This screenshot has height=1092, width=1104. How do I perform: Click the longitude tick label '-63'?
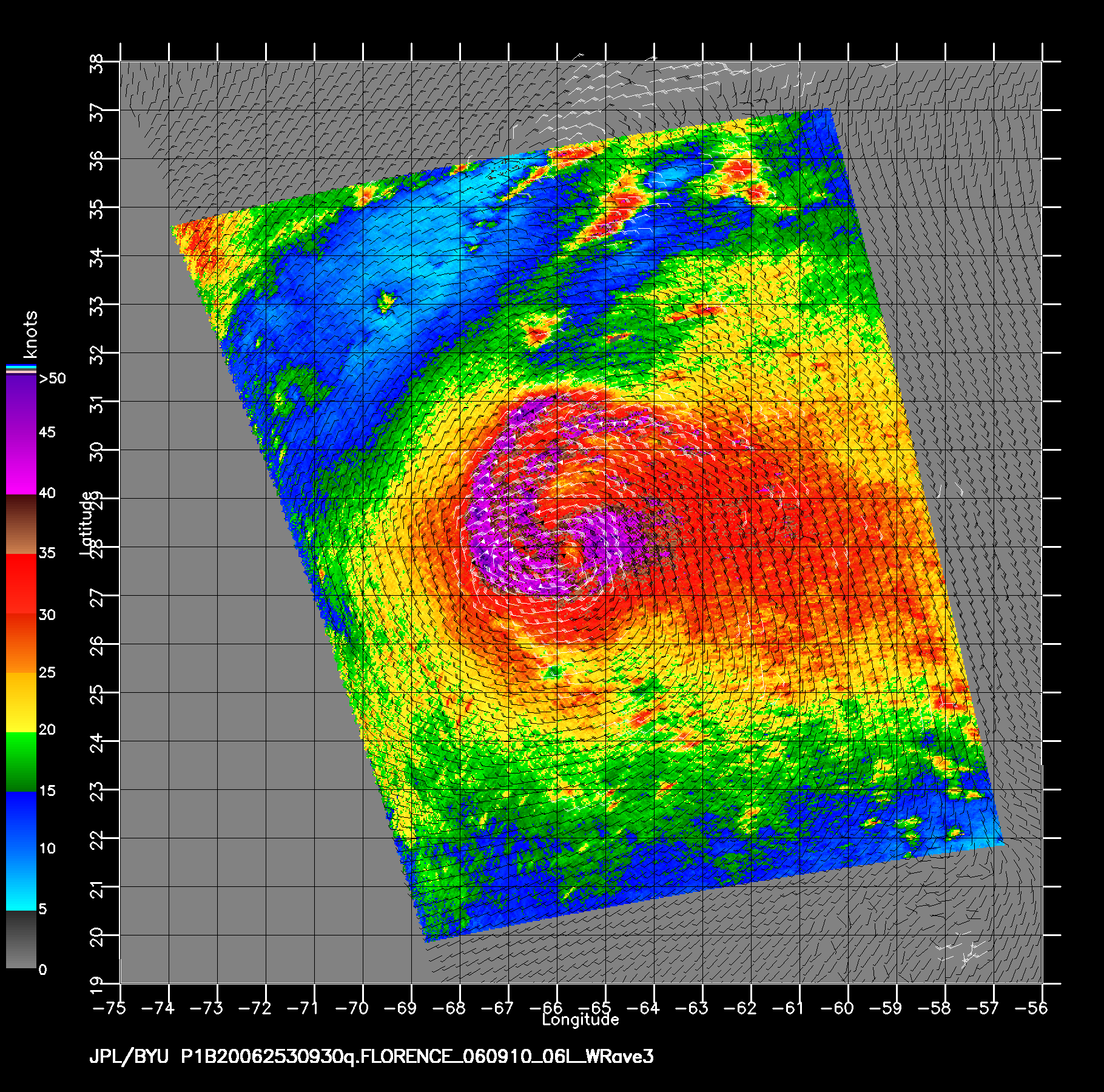pos(692,1008)
